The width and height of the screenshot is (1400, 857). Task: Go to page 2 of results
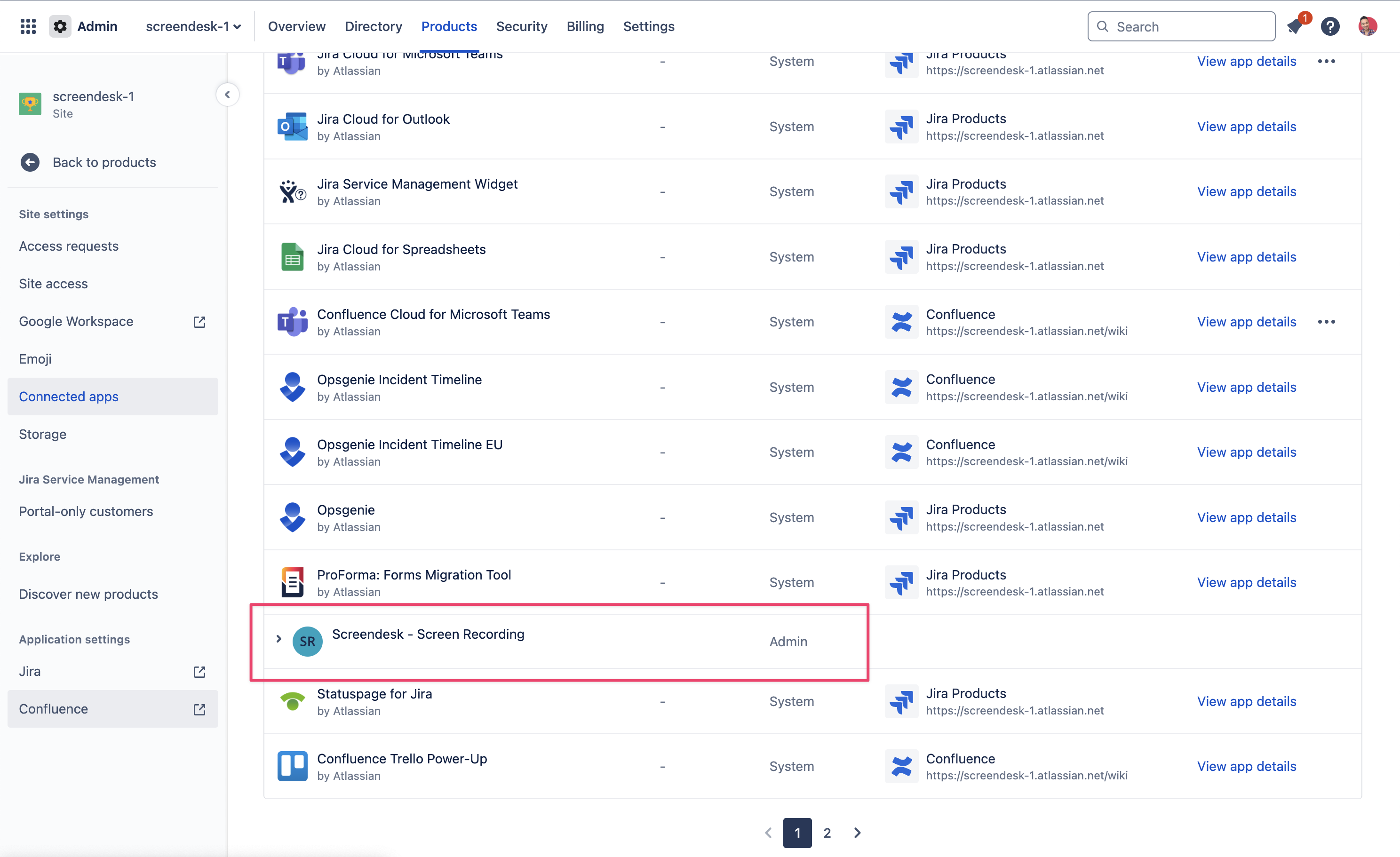click(x=827, y=833)
